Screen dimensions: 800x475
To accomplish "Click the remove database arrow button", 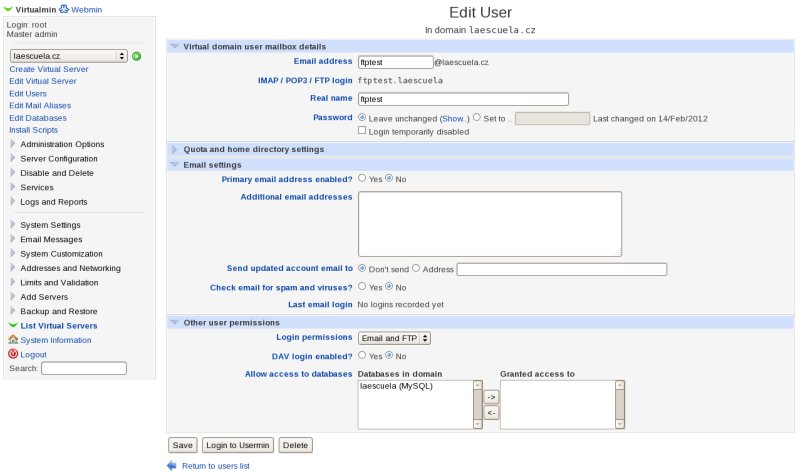I will point(491,412).
